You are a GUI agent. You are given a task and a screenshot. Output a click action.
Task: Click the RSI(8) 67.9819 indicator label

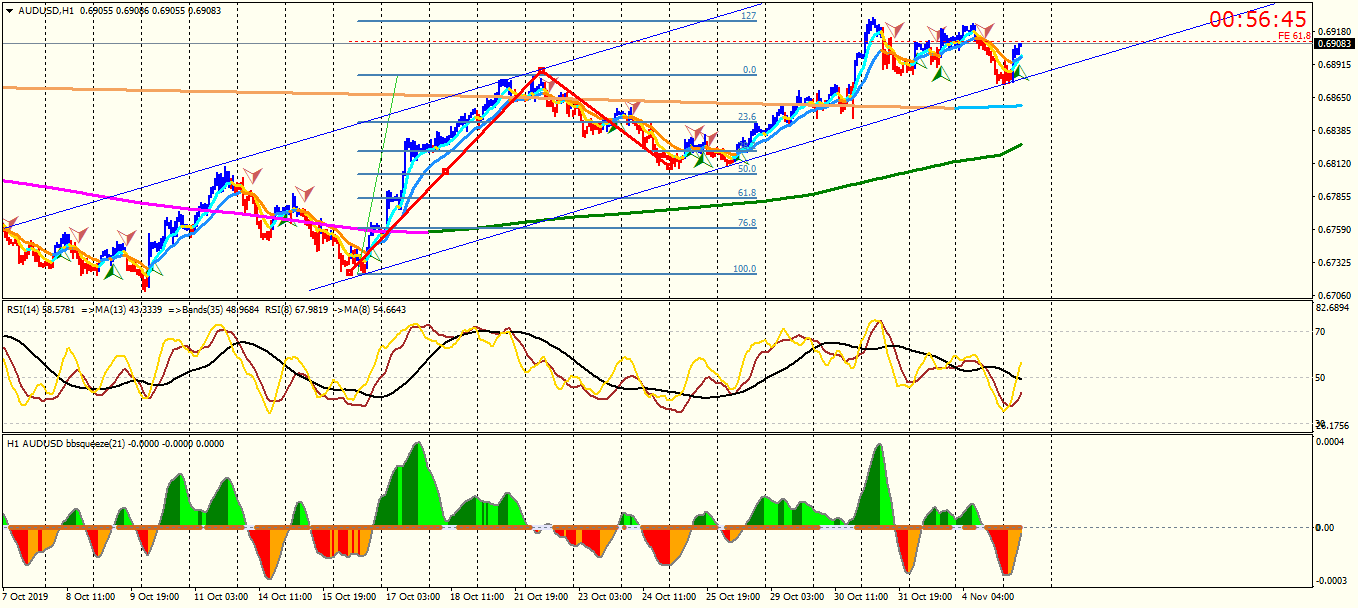297,310
